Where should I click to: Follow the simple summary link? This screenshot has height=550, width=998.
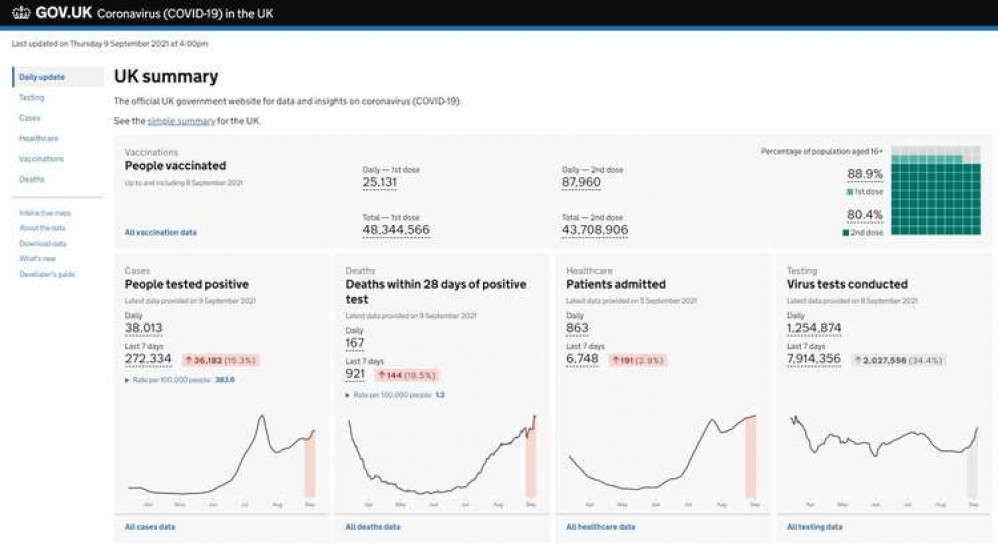click(181, 121)
